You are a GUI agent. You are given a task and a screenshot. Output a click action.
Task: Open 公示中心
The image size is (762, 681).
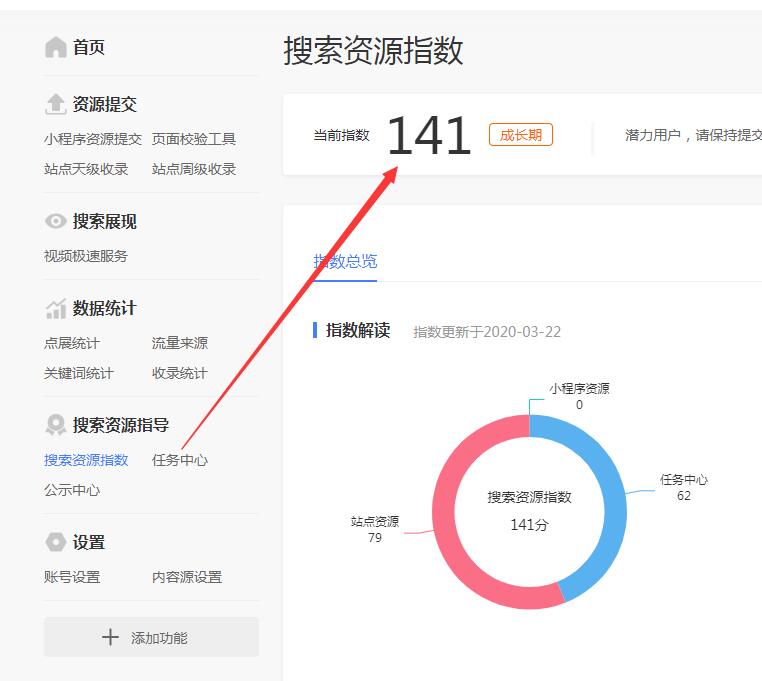point(72,489)
